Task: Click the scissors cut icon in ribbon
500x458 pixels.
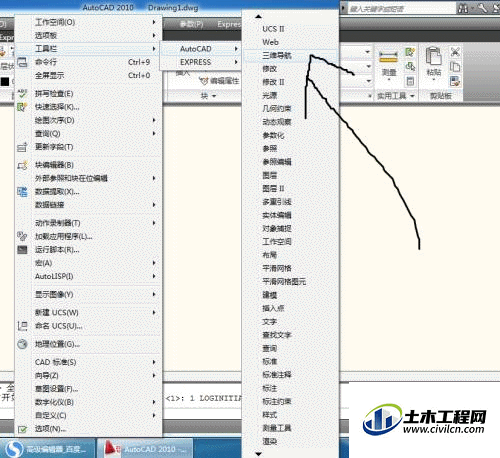Action: click(455, 52)
